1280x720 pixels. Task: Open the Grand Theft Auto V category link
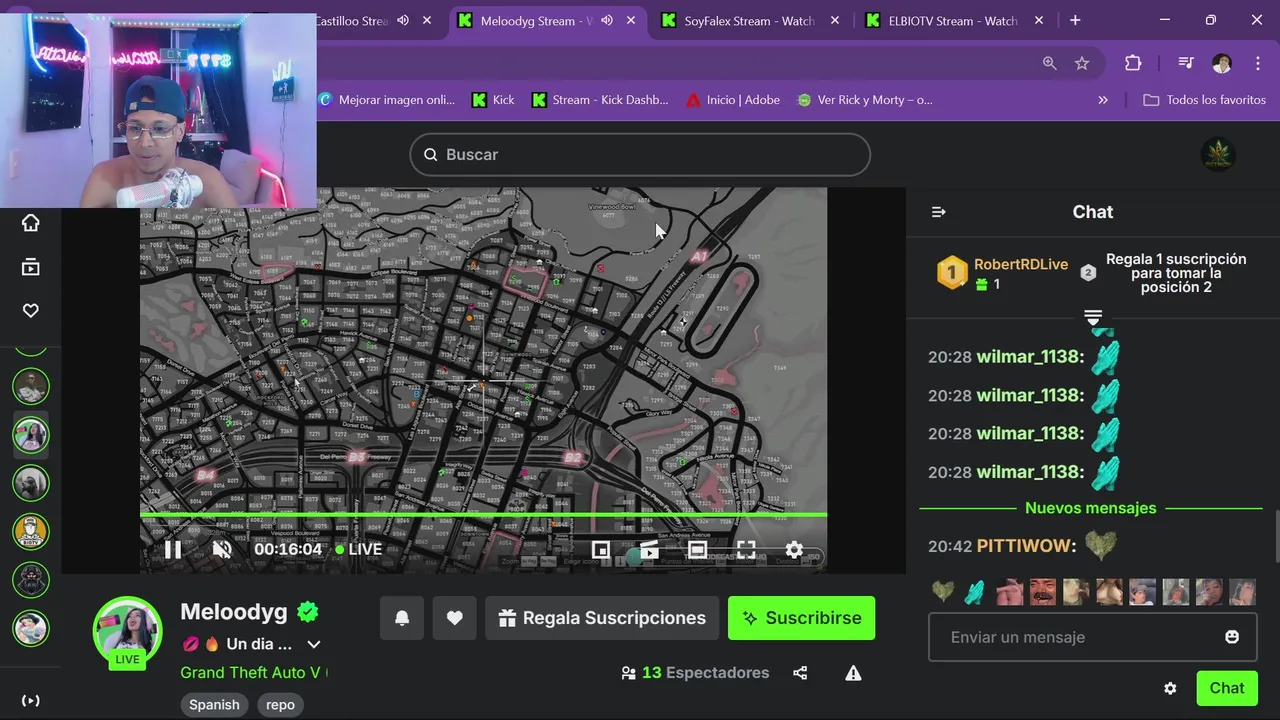253,673
